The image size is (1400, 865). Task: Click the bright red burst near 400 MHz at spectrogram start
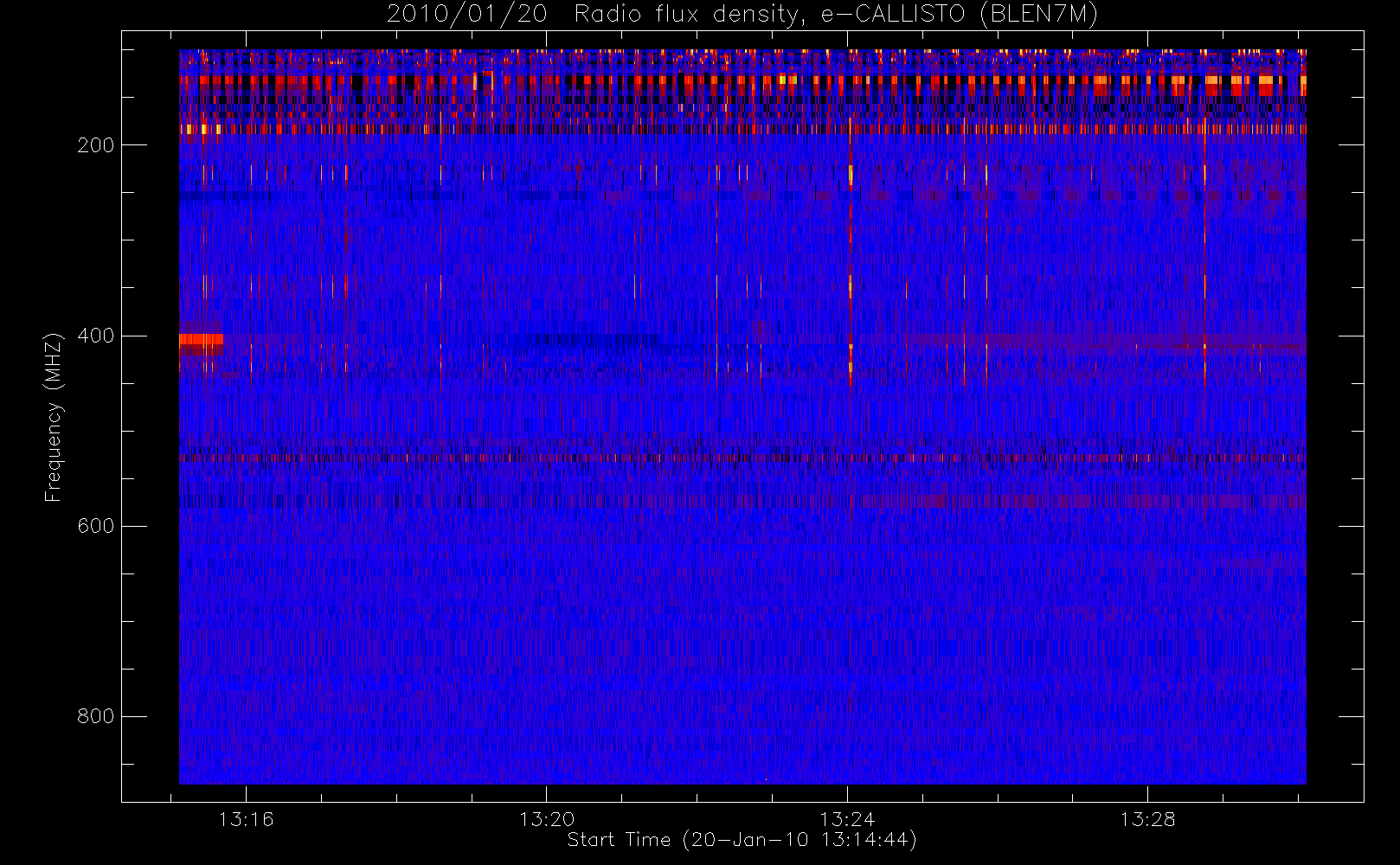point(201,339)
